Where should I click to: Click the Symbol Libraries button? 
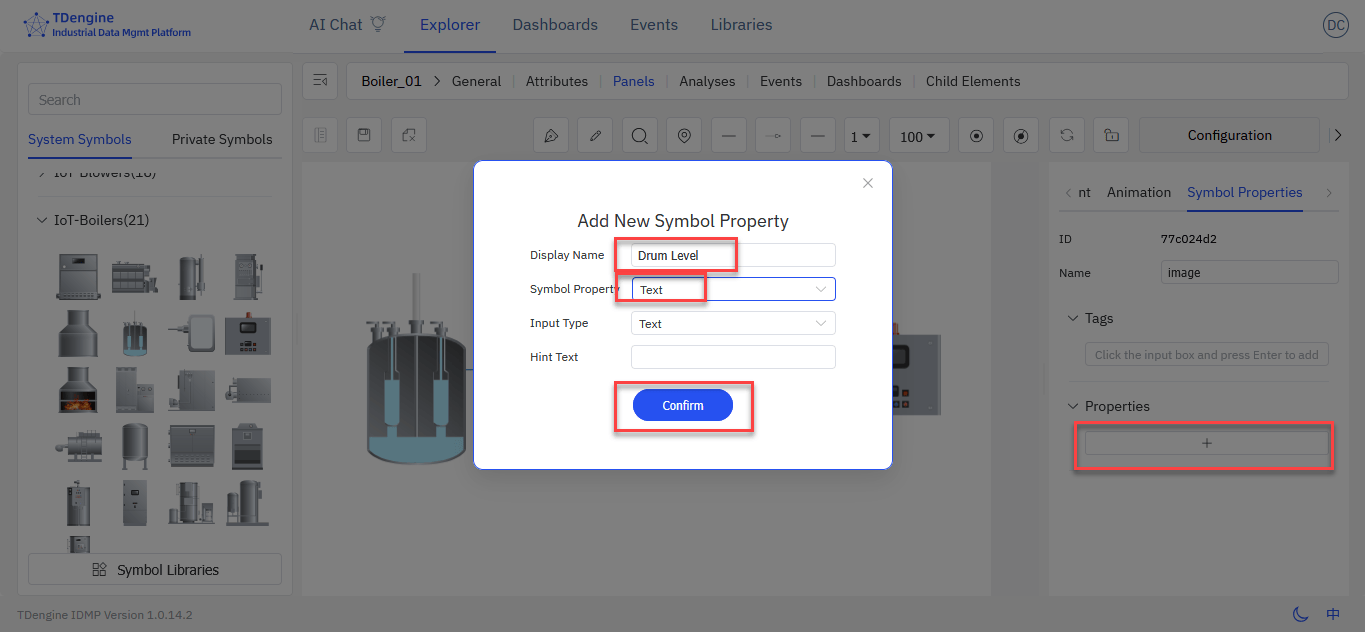155,570
